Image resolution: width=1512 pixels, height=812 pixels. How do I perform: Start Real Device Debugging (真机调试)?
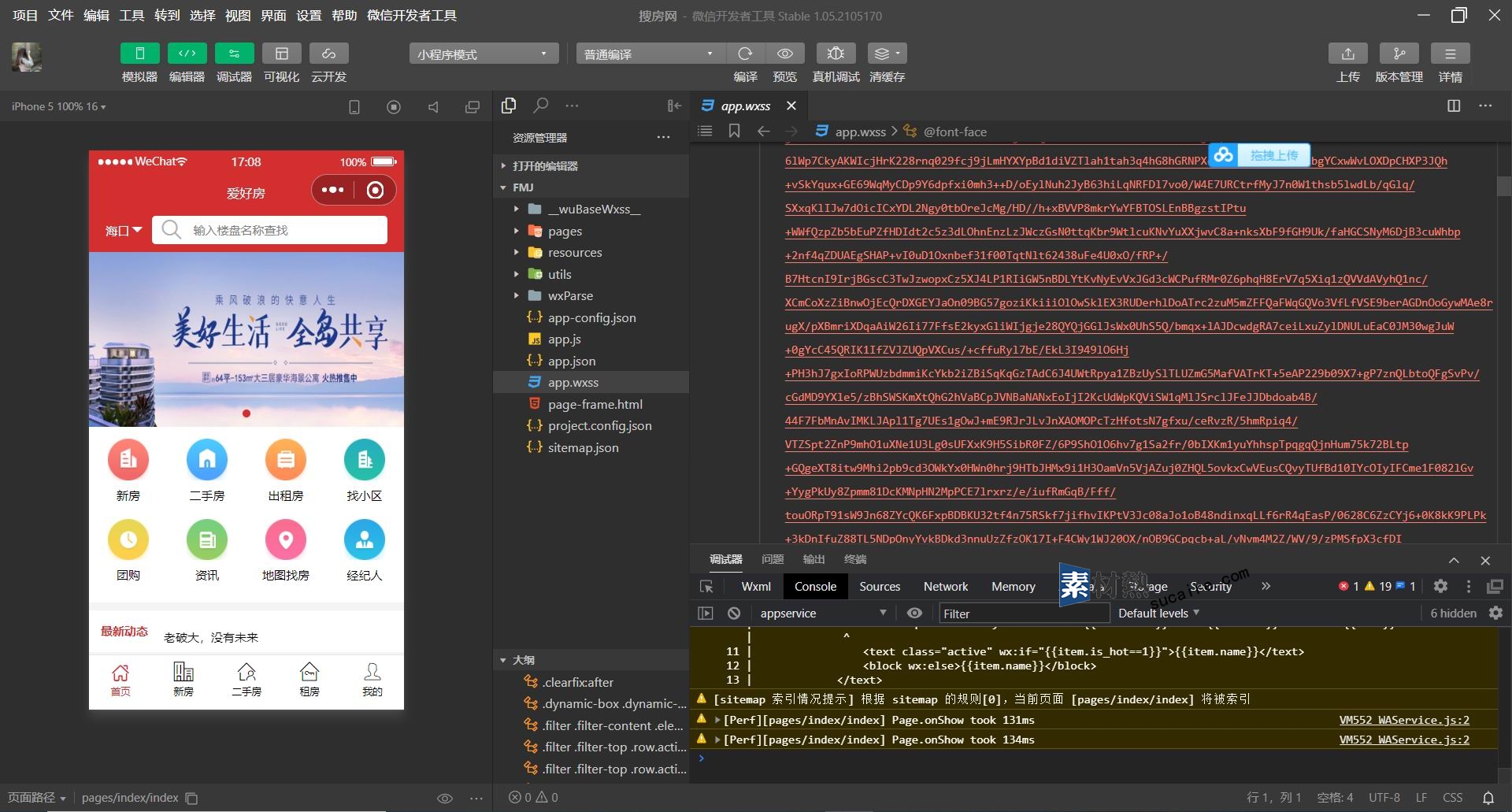coord(836,54)
